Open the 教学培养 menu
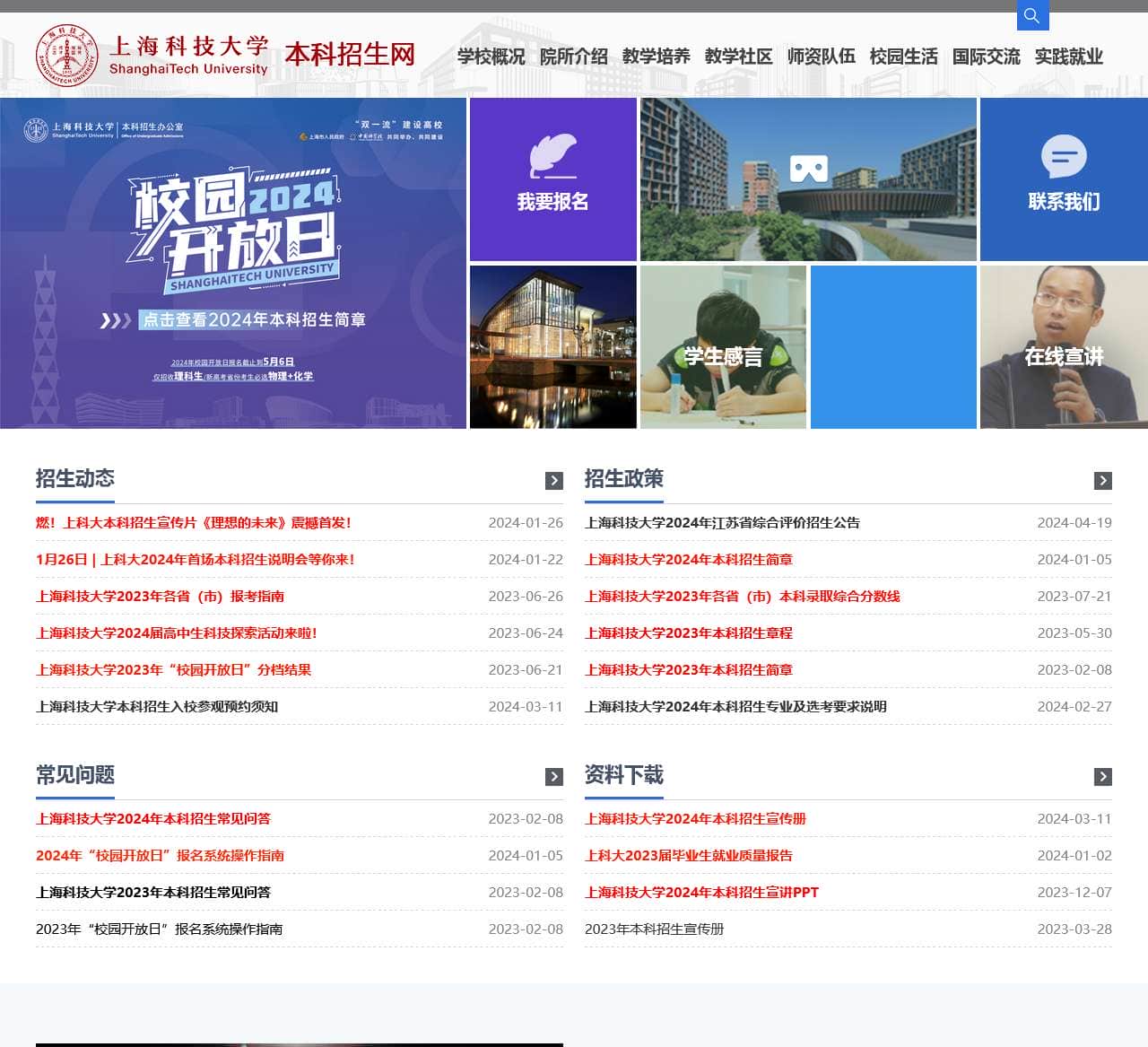Screen dimensions: 1148x1047 (657, 57)
